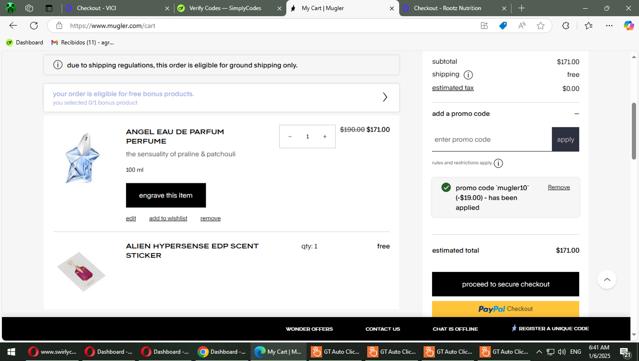
Task: Open a new browser tab
Action: 521,8
